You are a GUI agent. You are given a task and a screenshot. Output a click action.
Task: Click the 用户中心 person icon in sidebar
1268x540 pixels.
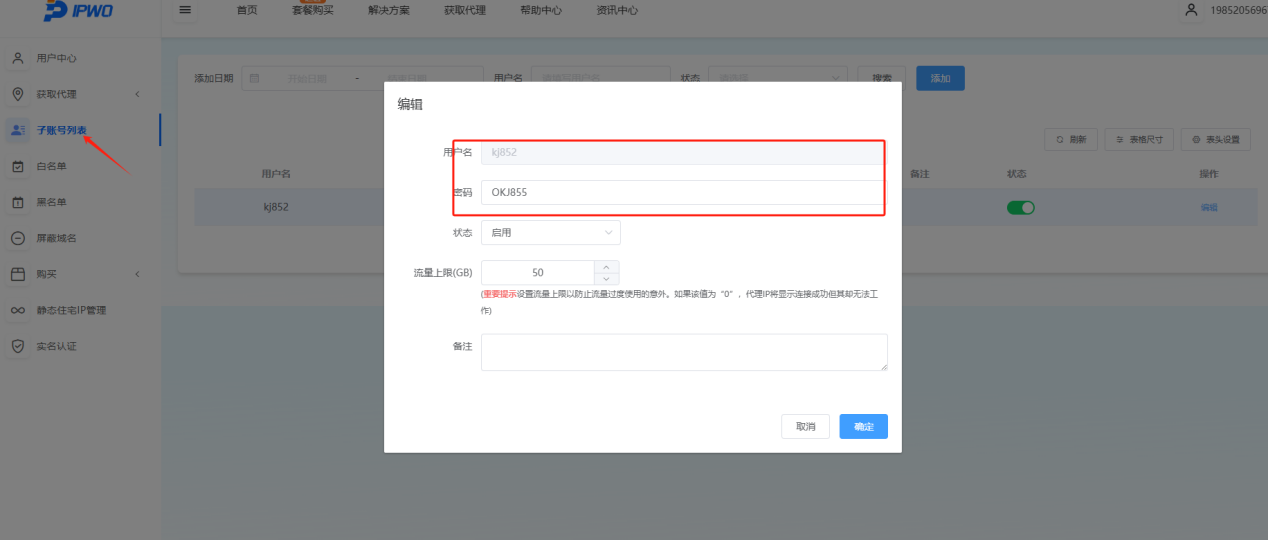point(18,58)
